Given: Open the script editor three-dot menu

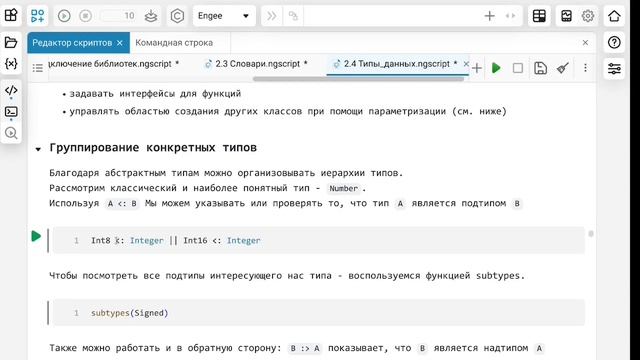Looking at the screenshot, I should point(585,68).
